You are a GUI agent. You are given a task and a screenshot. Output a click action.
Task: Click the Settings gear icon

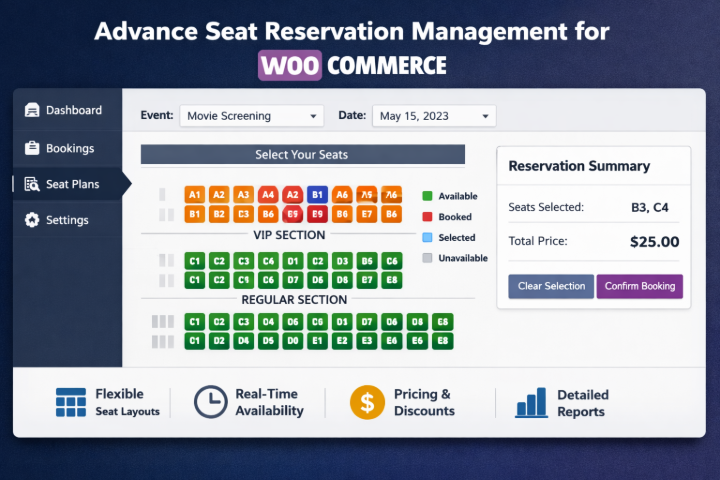32,220
